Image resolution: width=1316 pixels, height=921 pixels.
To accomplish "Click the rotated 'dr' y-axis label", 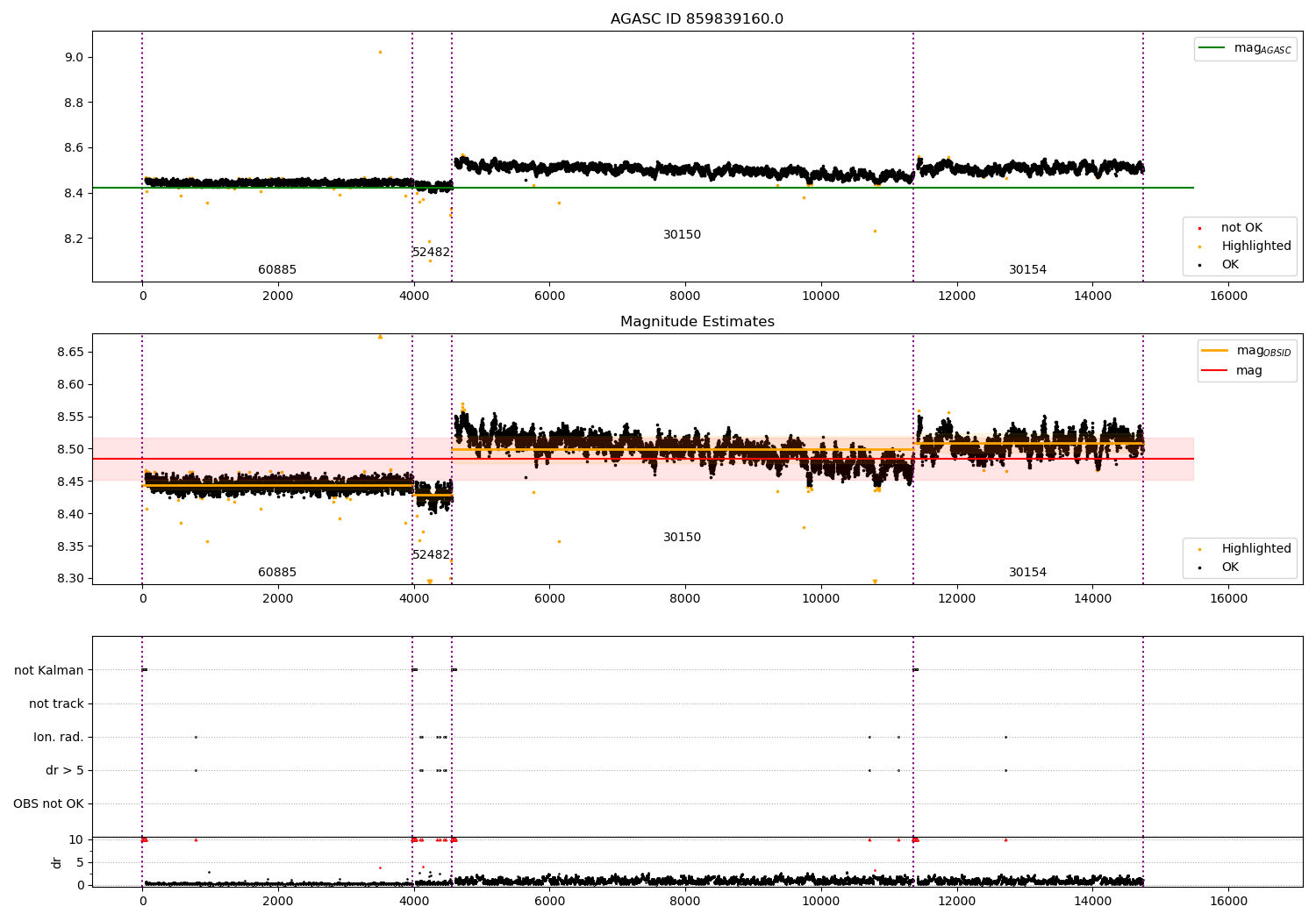I will tap(57, 862).
